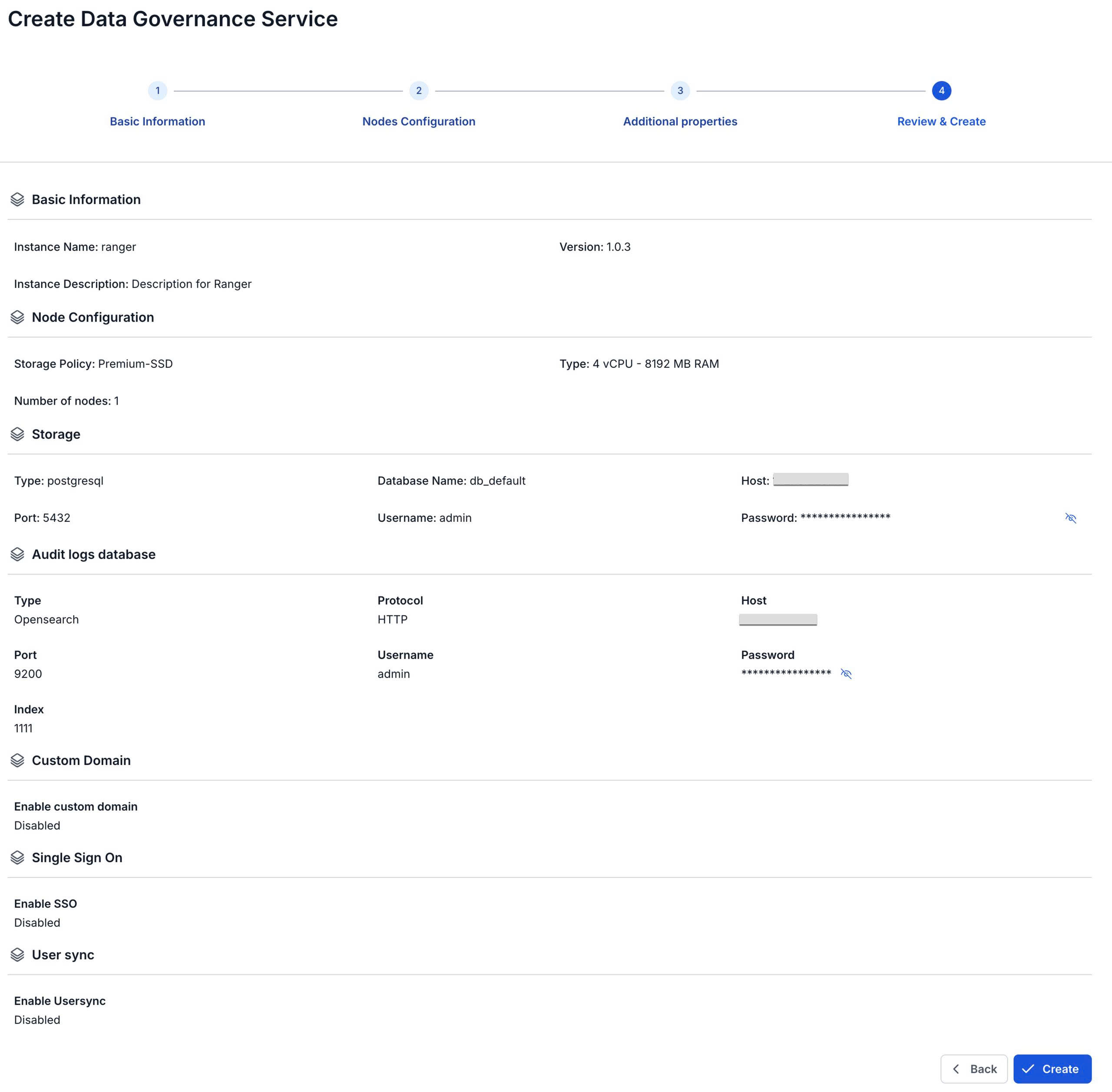Select the Storage Username admin text
The image size is (1112, 1092).
pos(425,518)
